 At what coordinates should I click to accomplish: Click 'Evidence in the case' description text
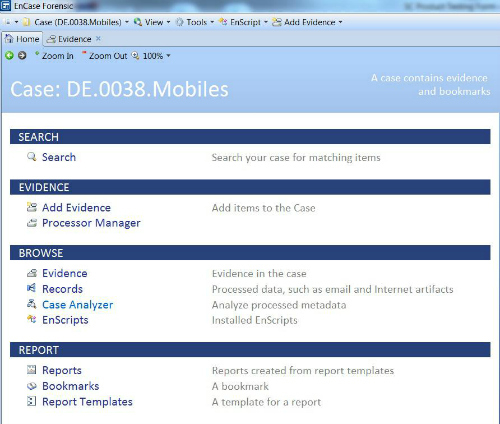click(259, 274)
